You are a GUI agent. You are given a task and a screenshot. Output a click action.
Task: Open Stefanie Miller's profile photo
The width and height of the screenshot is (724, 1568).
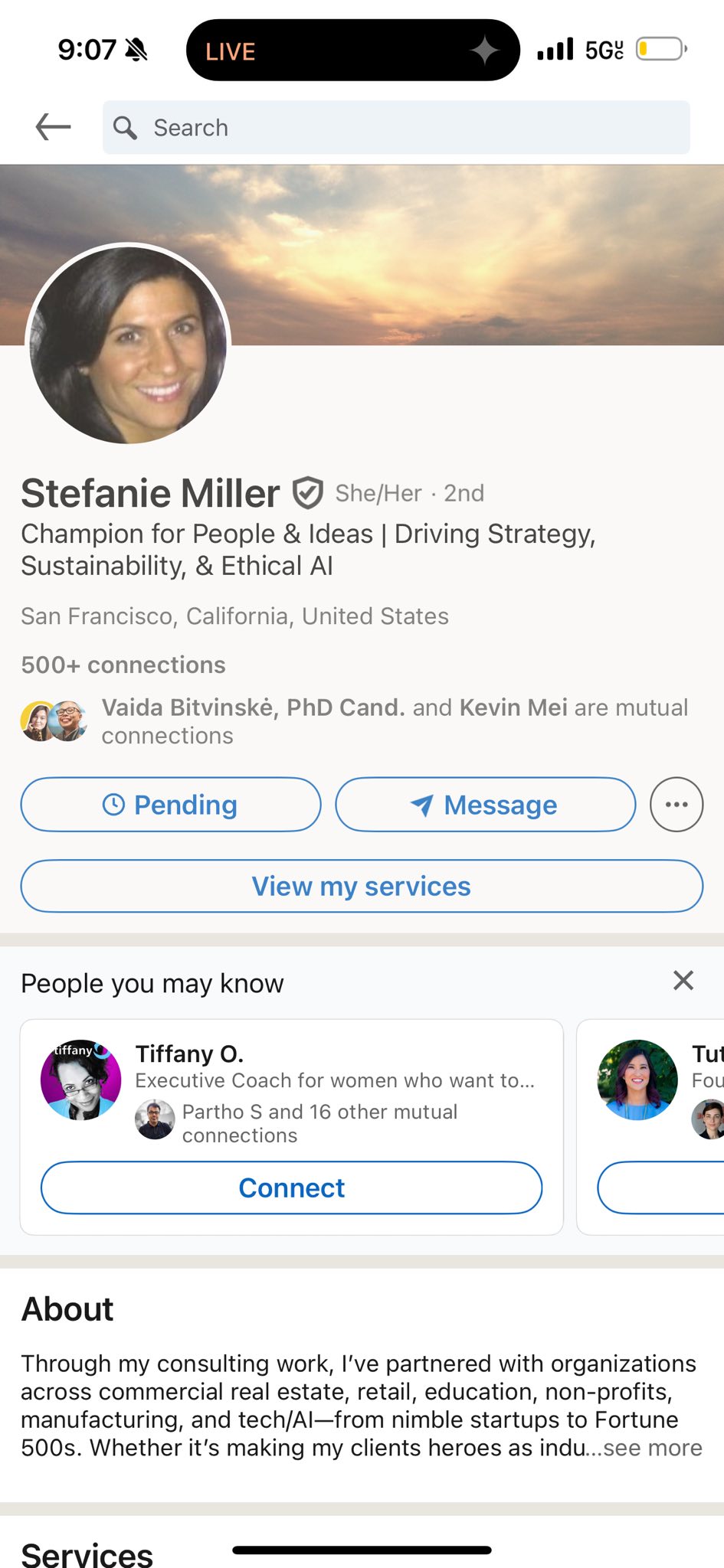tap(129, 344)
